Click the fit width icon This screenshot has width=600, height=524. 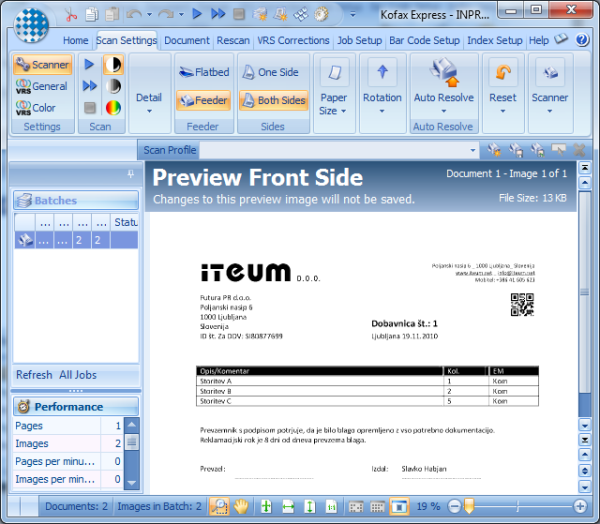[288, 506]
